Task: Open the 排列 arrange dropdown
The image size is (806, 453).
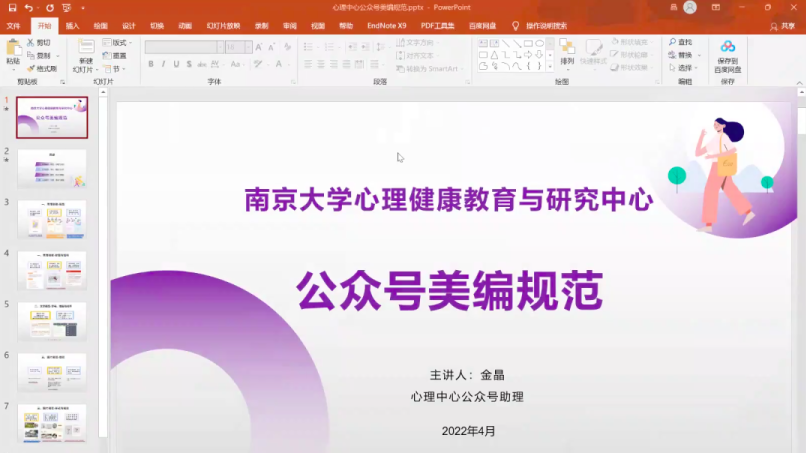Action: coord(567,53)
